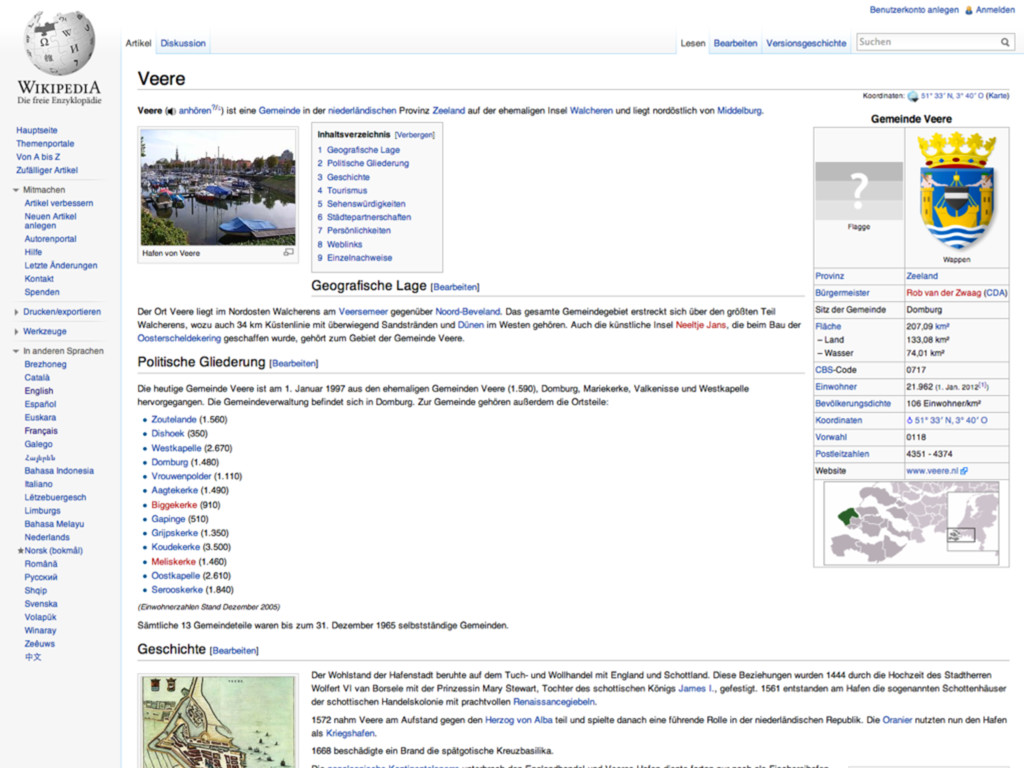Click the Karte link beside coordinates

(997, 96)
